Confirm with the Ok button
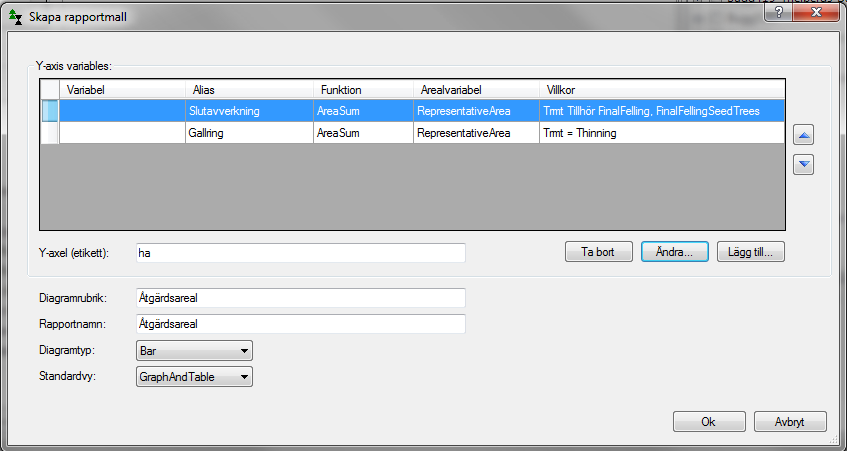The image size is (847, 451). click(708, 421)
